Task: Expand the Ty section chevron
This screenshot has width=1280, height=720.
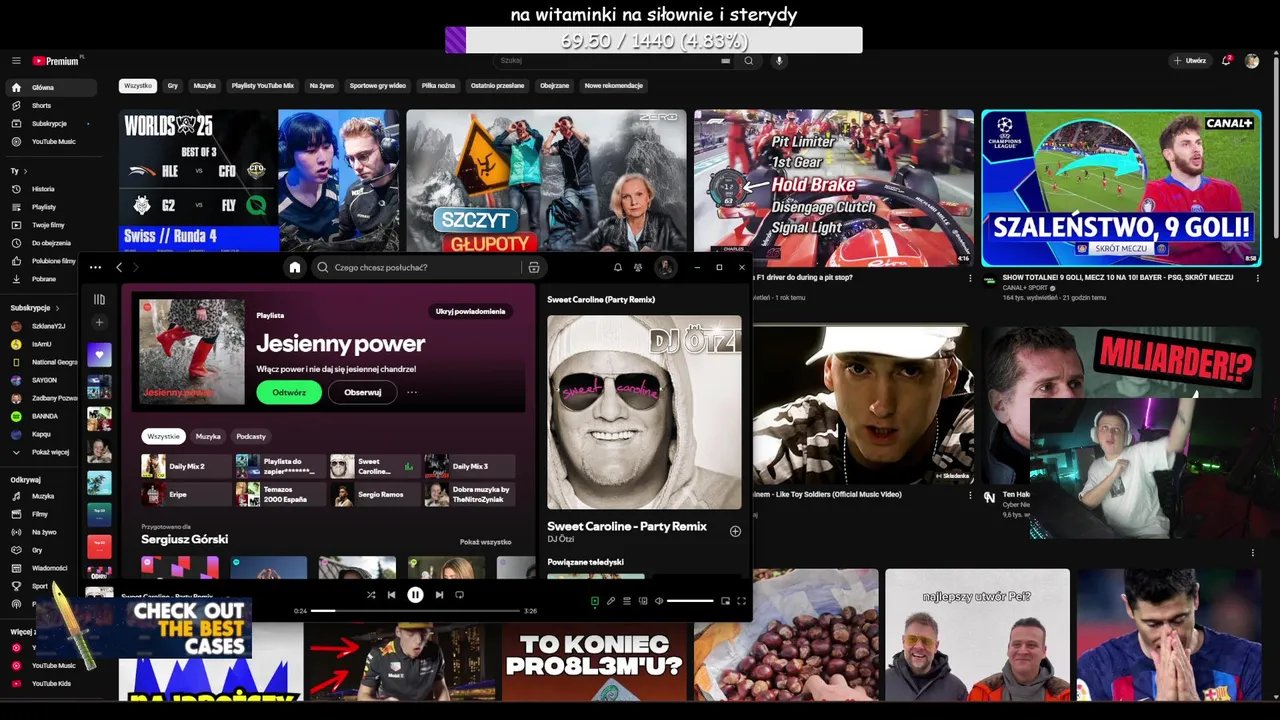Action: tap(24, 171)
